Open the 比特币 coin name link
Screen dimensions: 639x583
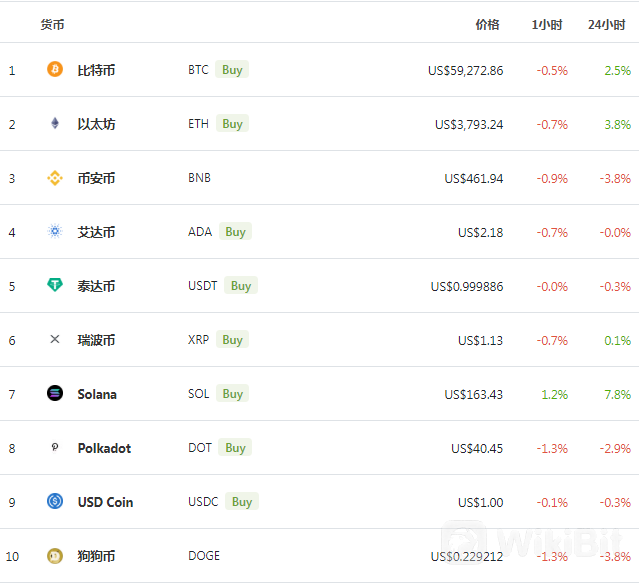pyautogui.click(x=97, y=70)
